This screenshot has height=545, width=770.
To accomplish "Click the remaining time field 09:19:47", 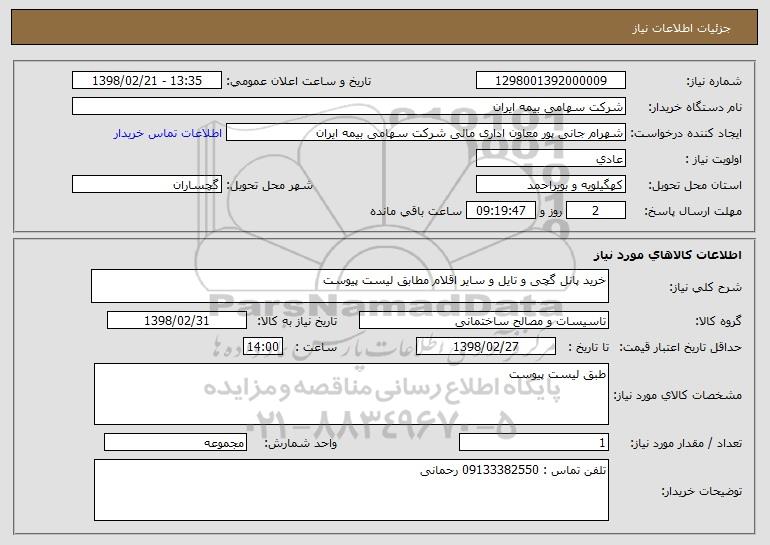I will pyautogui.click(x=500, y=210).
